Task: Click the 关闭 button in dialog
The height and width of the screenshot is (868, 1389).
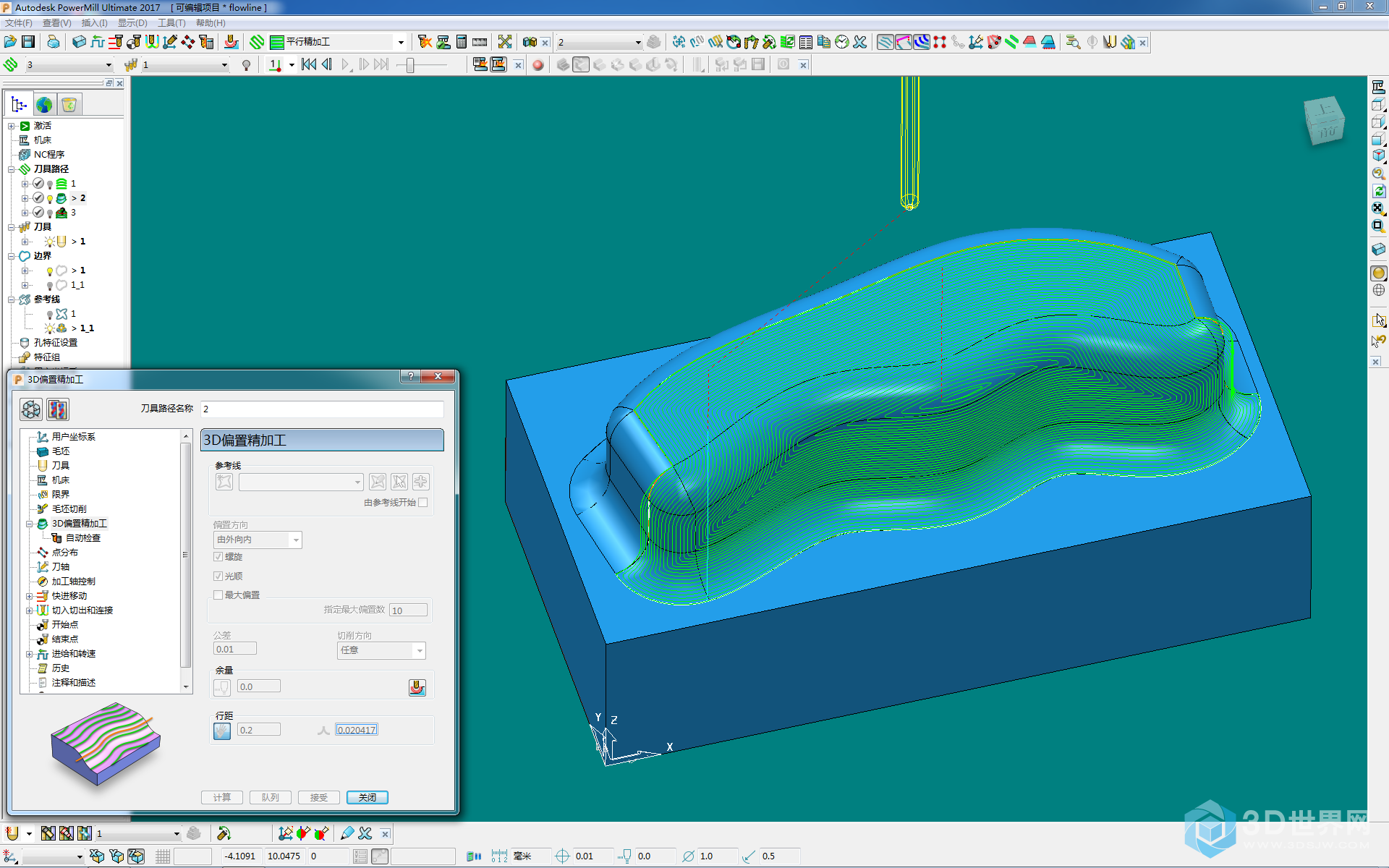Action: pos(368,797)
